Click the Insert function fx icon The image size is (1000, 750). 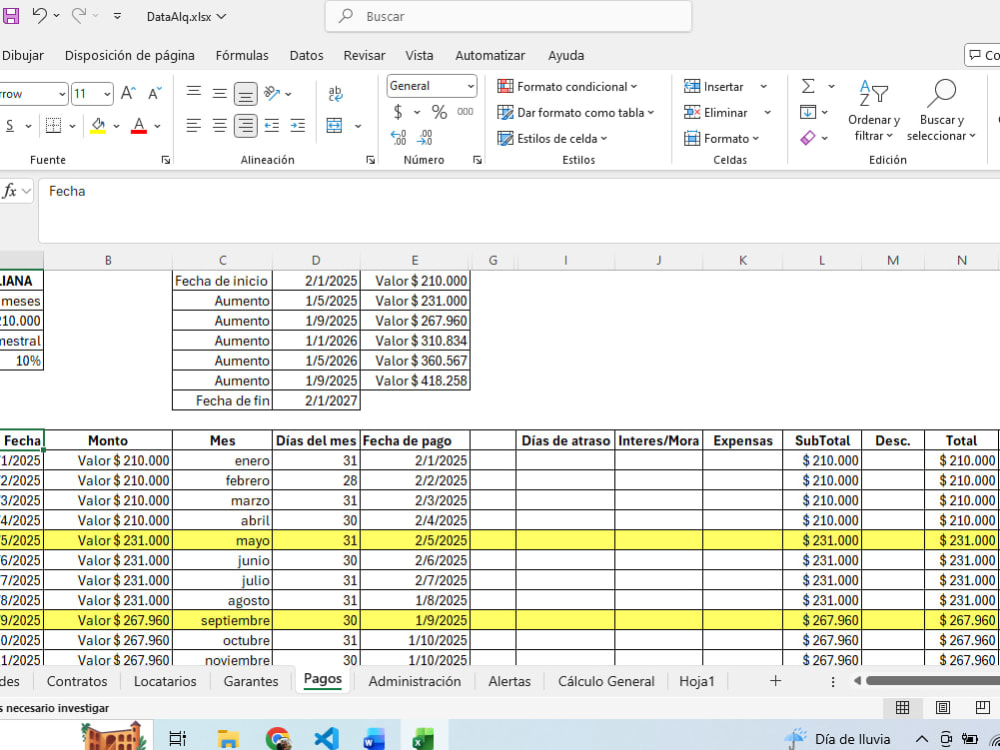click(x=10, y=191)
